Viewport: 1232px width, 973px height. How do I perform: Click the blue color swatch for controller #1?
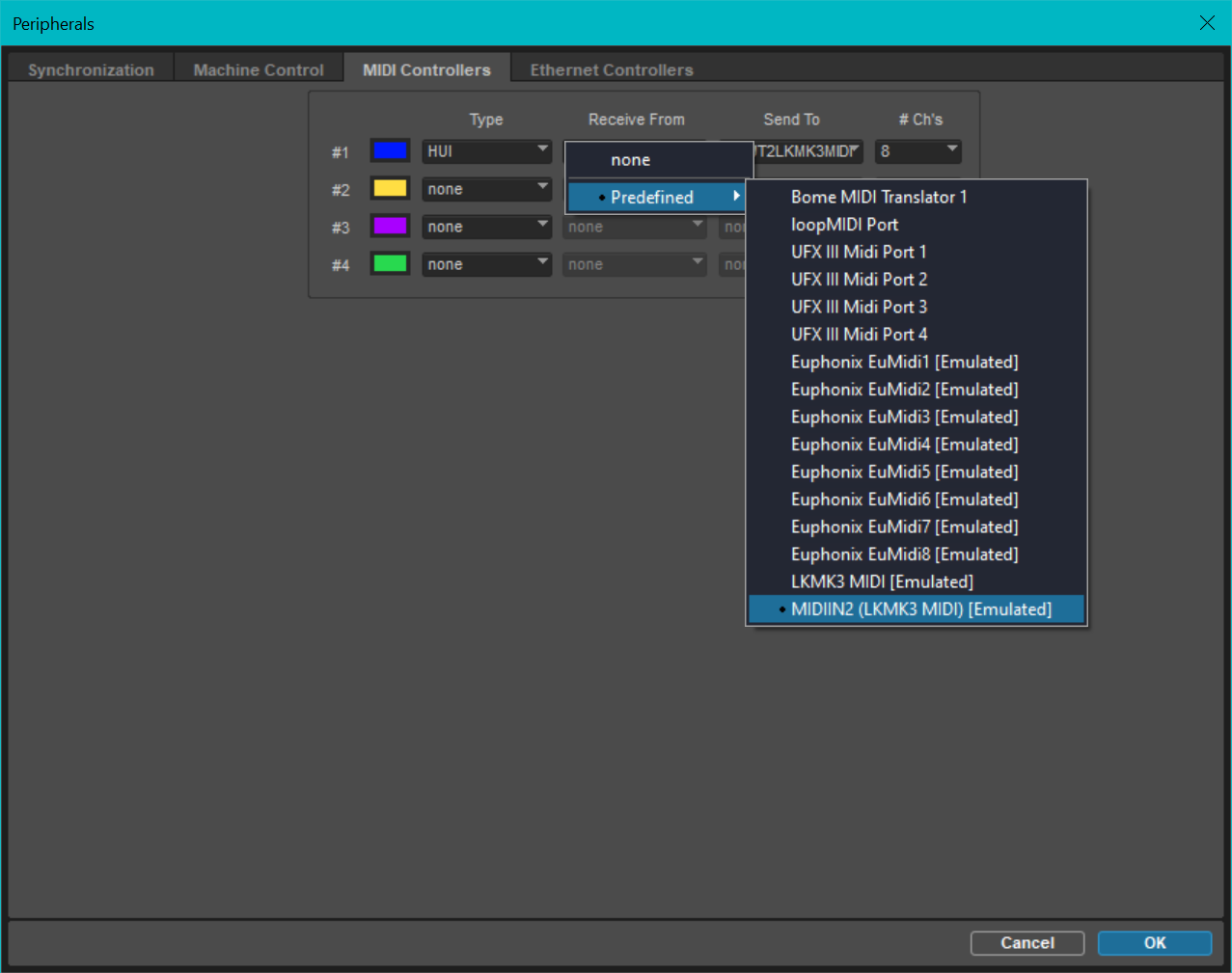point(390,150)
